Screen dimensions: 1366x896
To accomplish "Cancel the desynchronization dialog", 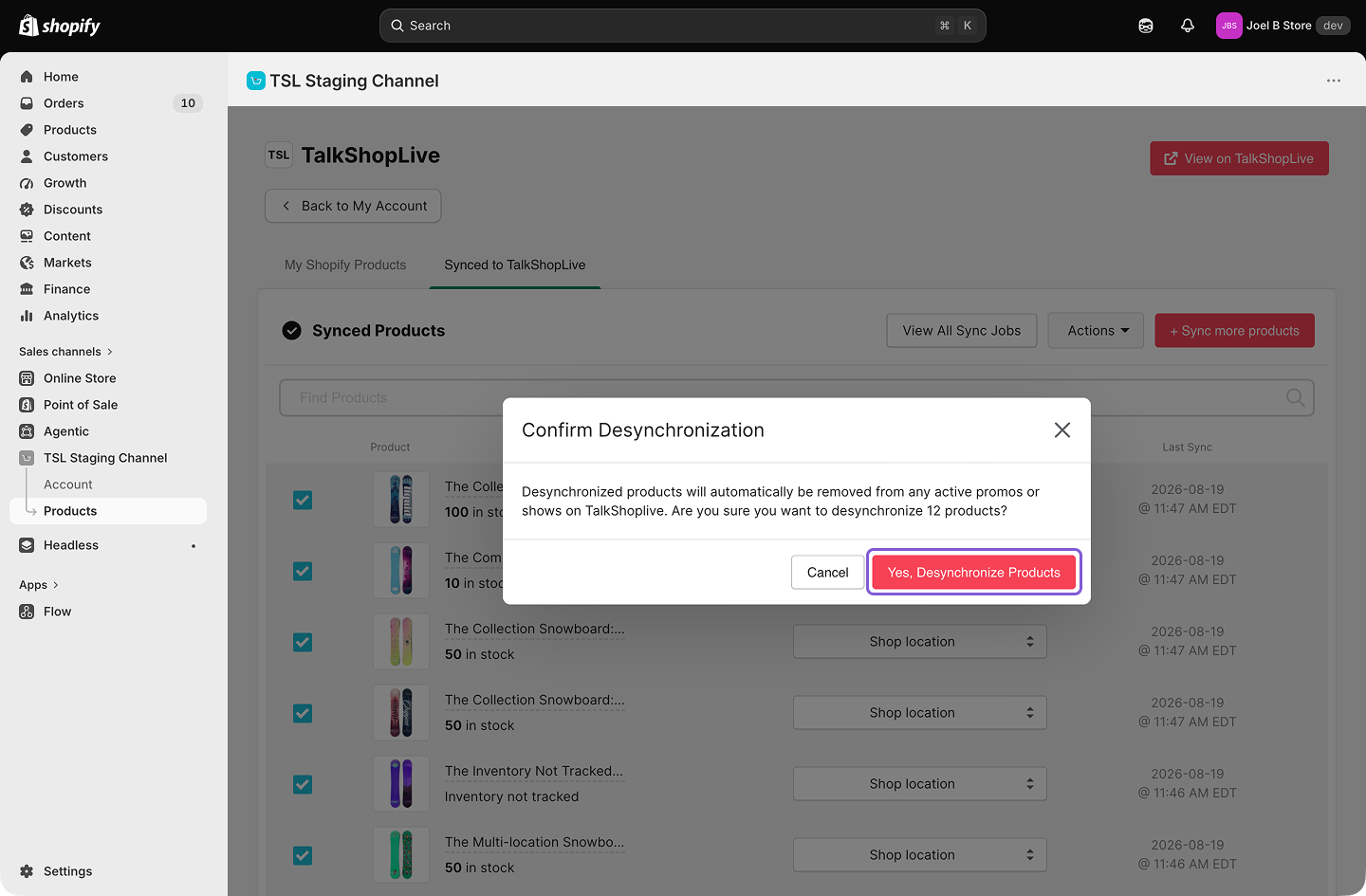I will [827, 573].
